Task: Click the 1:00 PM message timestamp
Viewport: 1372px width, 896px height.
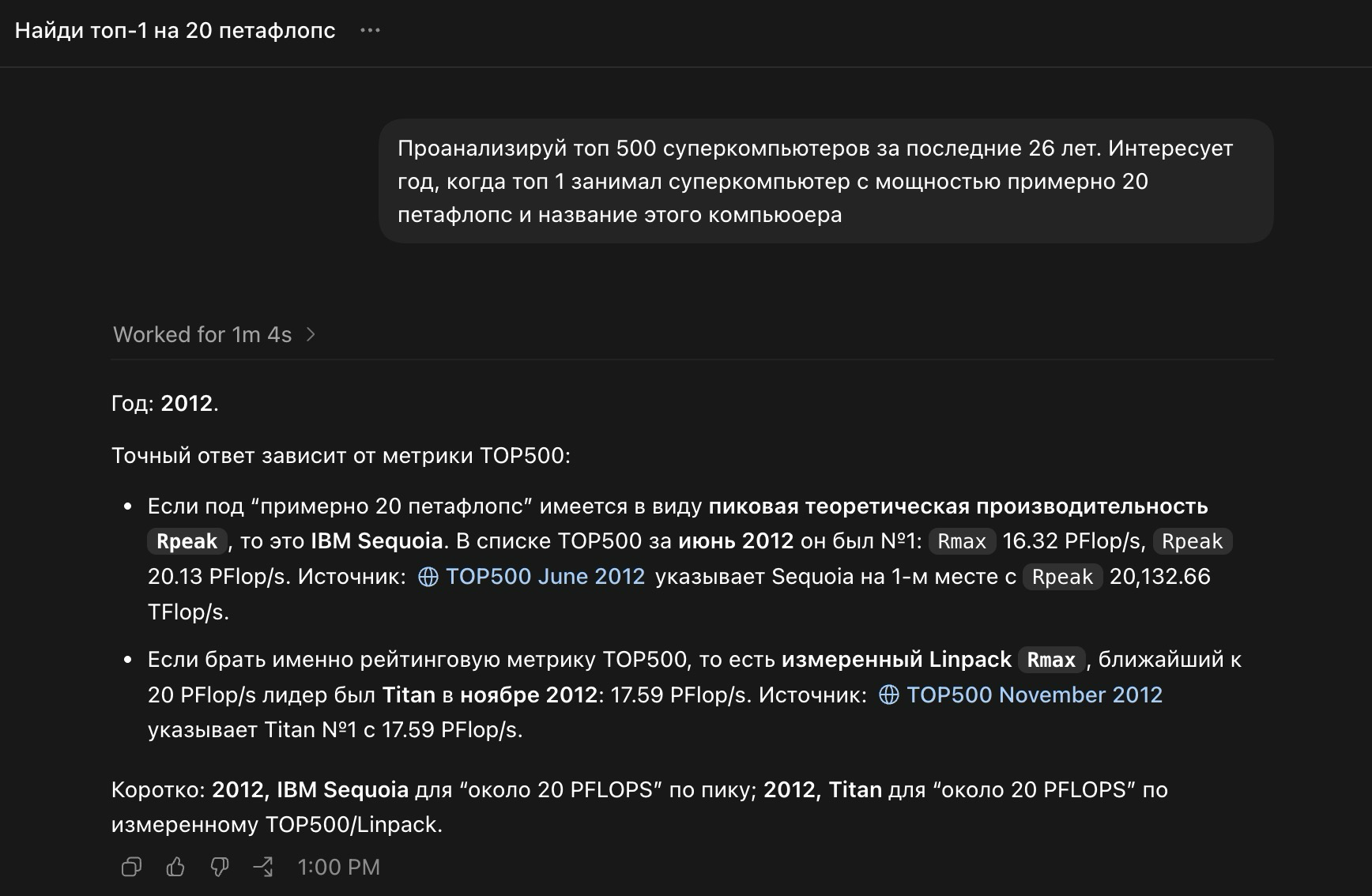Action: click(x=338, y=868)
